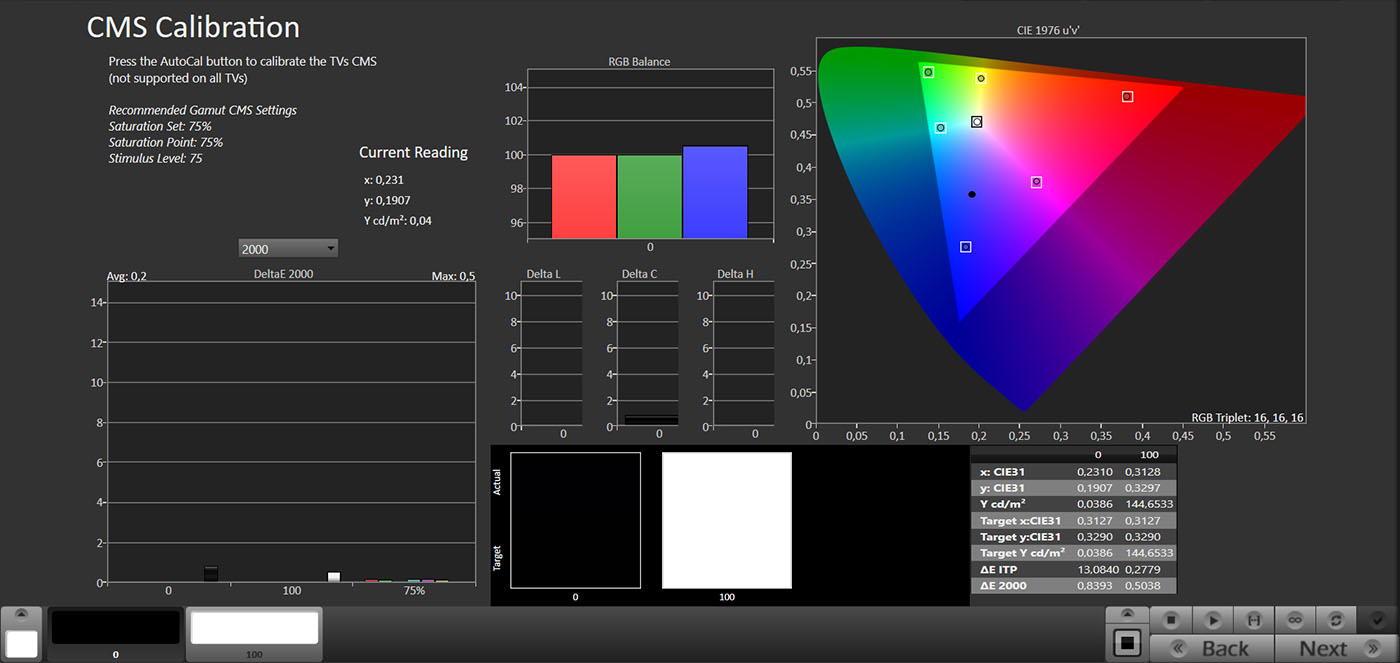Click the red target square on CIE diagram
Viewport: 1400px width, 663px height.
pyautogui.click(x=1127, y=97)
